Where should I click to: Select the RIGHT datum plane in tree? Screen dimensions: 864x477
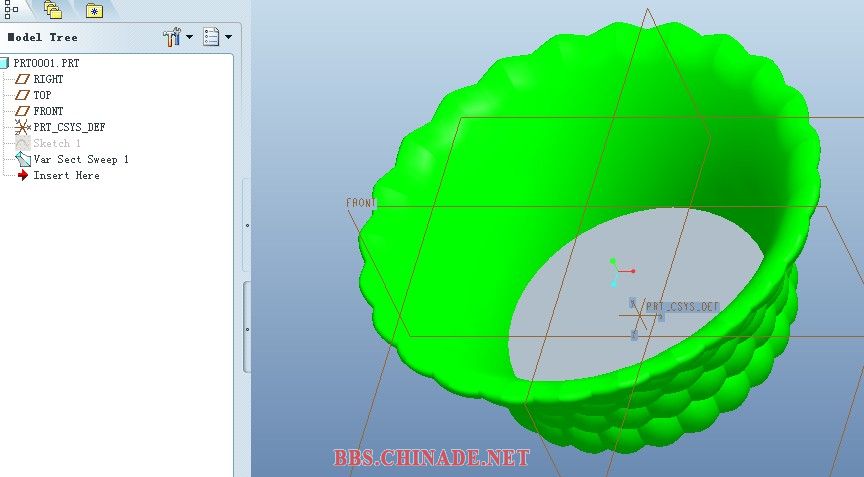(48, 79)
